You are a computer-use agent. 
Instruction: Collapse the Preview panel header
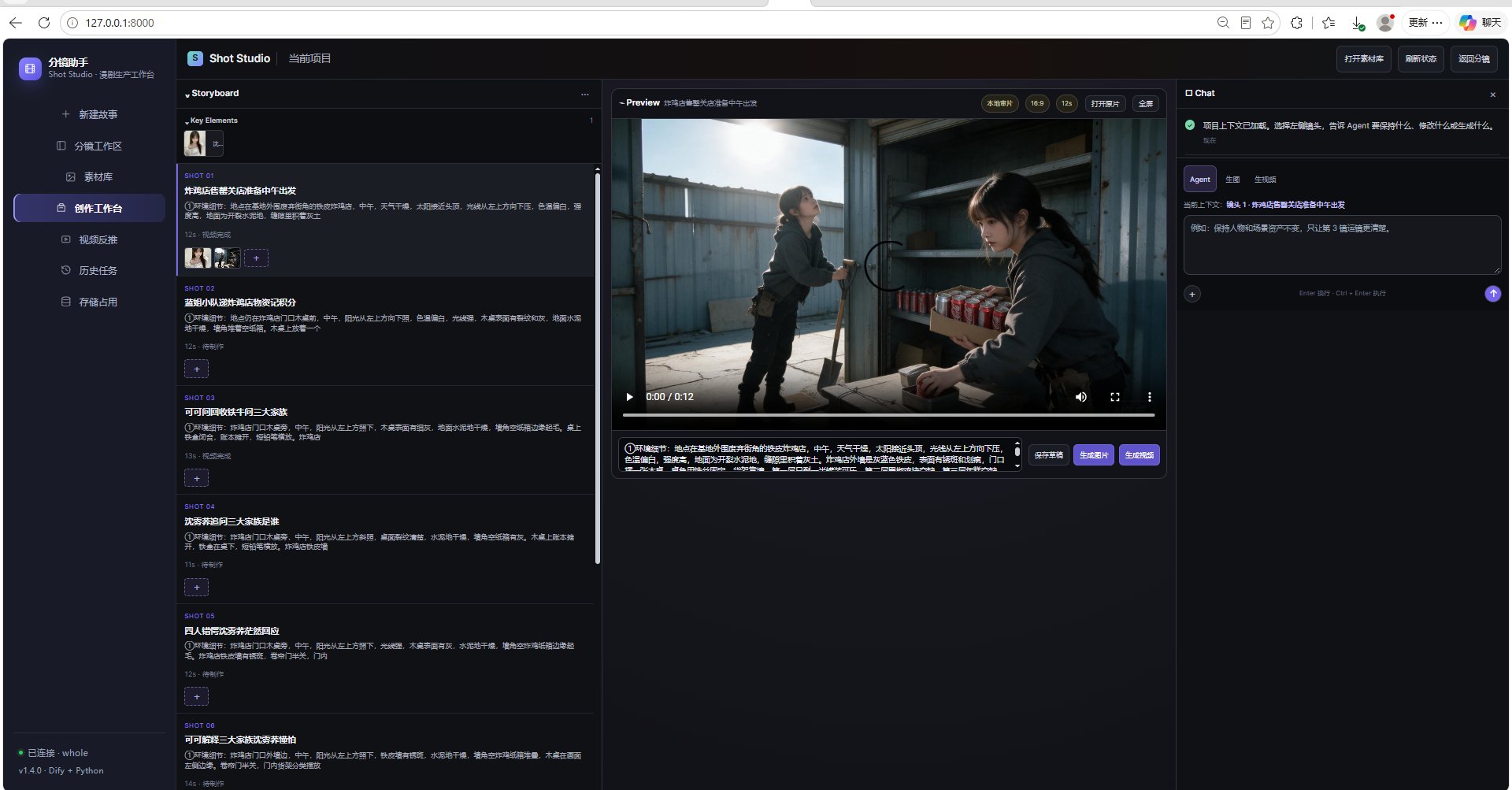coord(622,103)
